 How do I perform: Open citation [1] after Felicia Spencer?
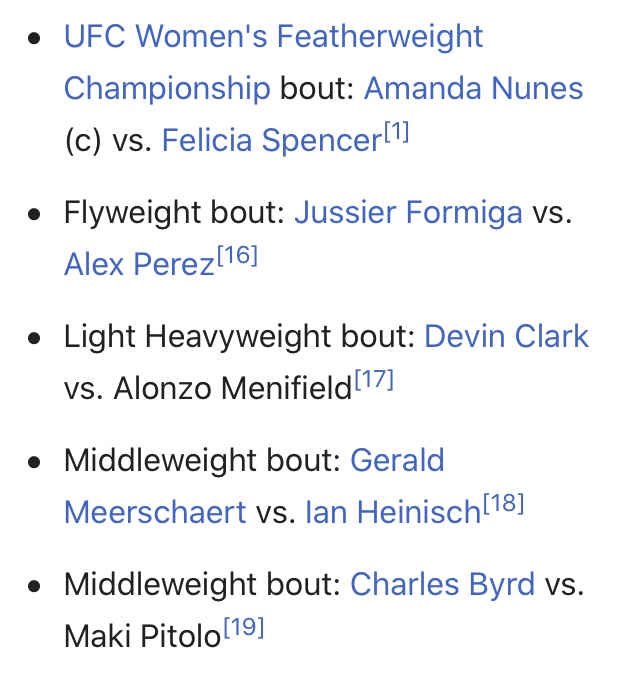[397, 131]
